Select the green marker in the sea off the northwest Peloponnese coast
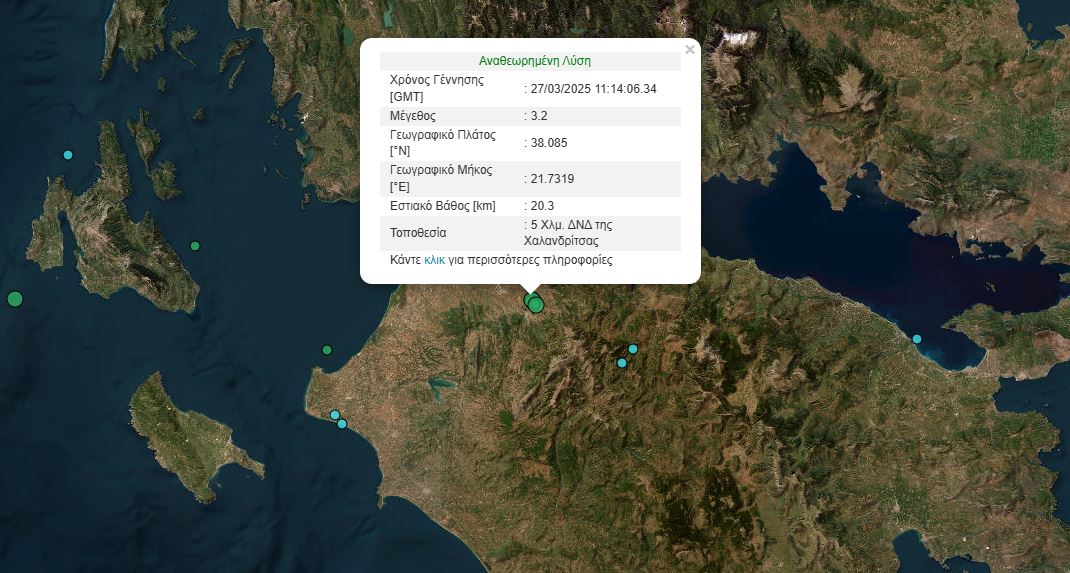The width and height of the screenshot is (1070, 573). click(x=327, y=350)
